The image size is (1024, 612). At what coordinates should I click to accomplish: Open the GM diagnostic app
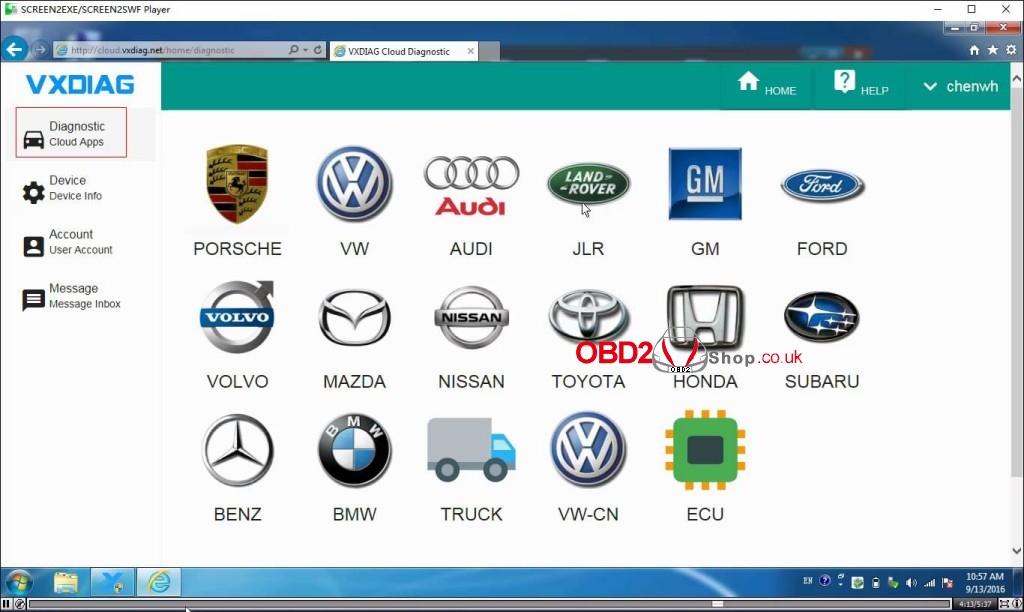click(705, 184)
